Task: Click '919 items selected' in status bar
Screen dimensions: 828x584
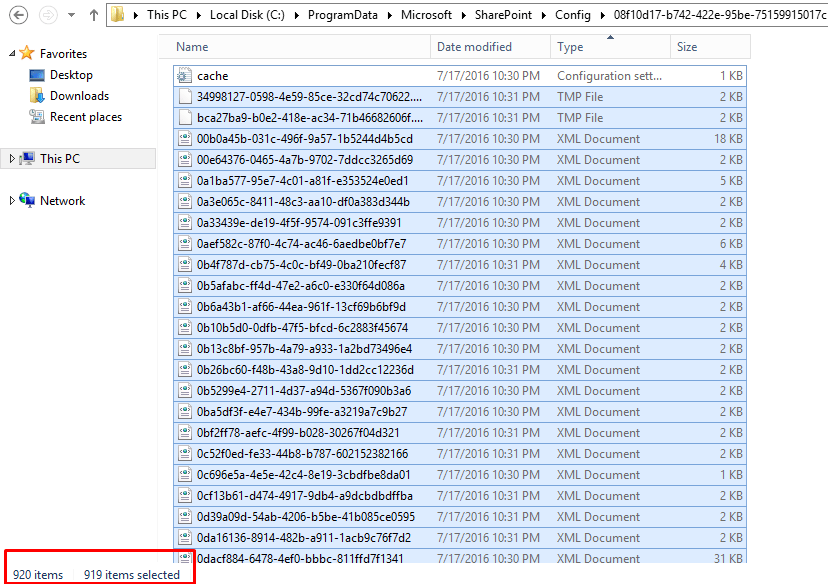Action: tap(131, 574)
